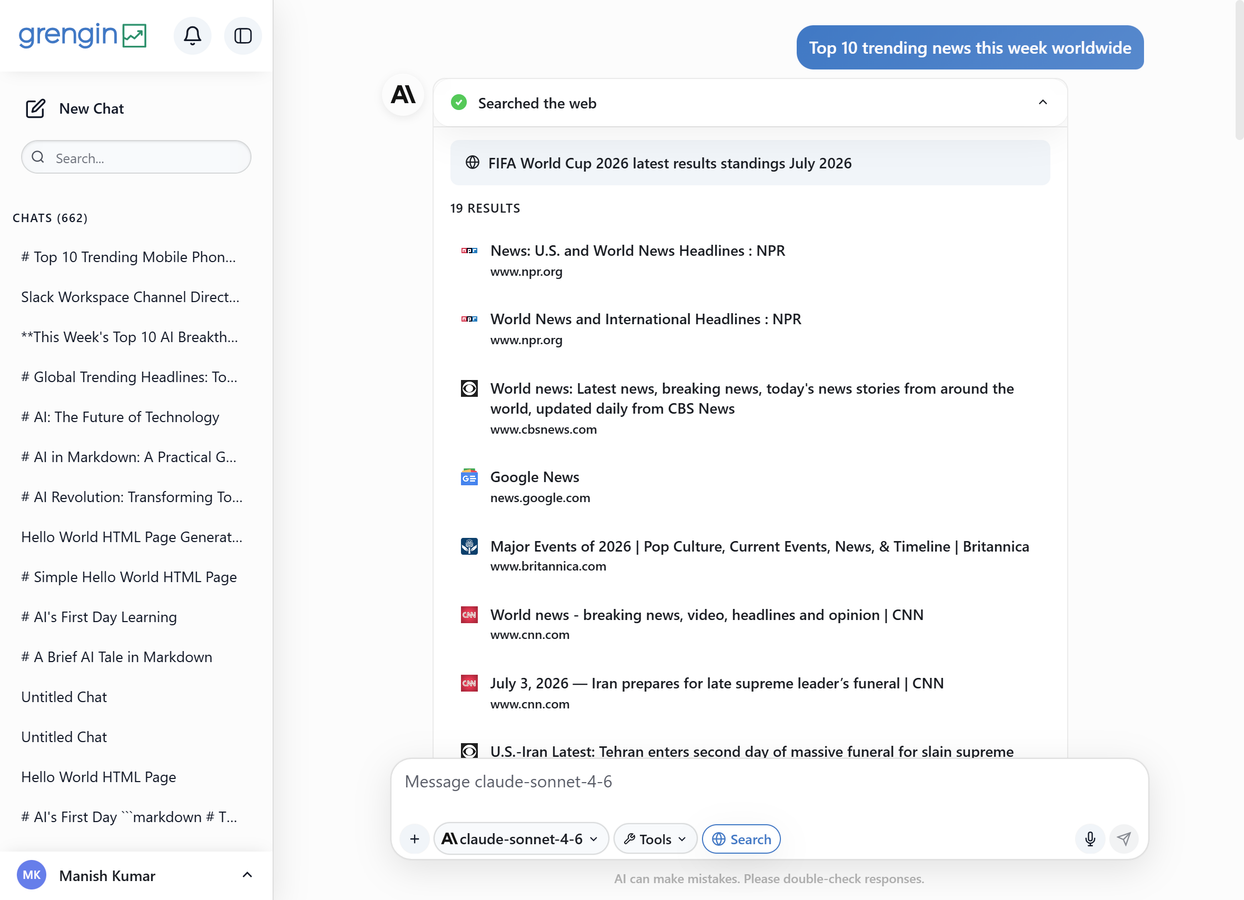1244x900 pixels.
Task: Open the Tools dropdown
Action: pos(655,839)
